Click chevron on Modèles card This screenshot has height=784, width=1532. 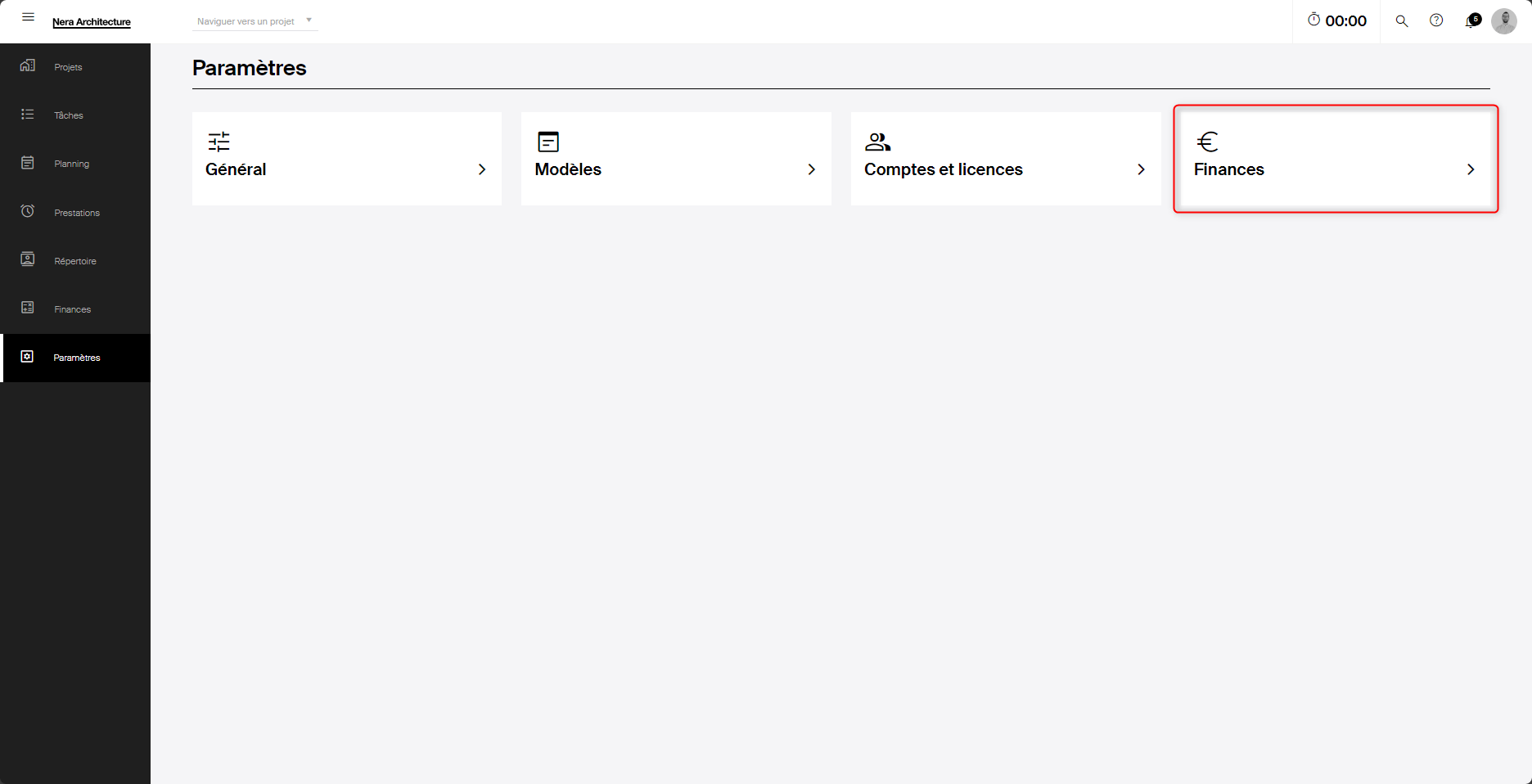[812, 169]
